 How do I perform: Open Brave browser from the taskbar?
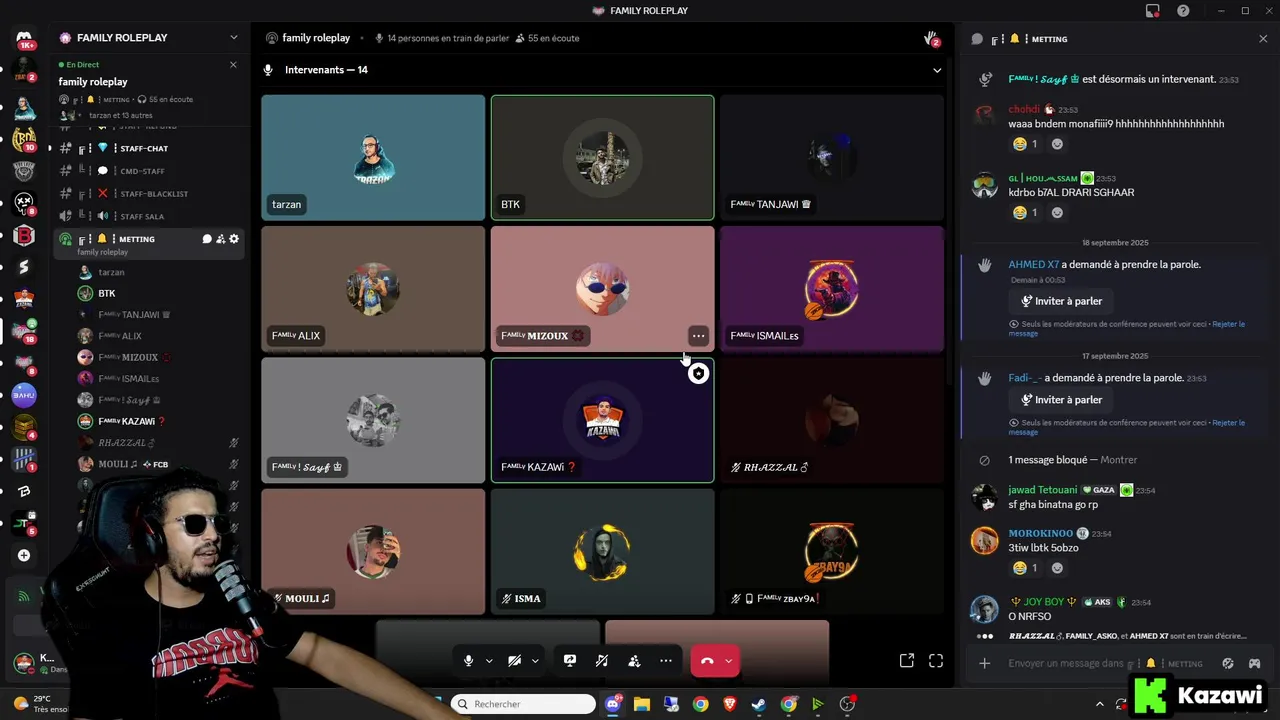pyautogui.click(x=730, y=704)
